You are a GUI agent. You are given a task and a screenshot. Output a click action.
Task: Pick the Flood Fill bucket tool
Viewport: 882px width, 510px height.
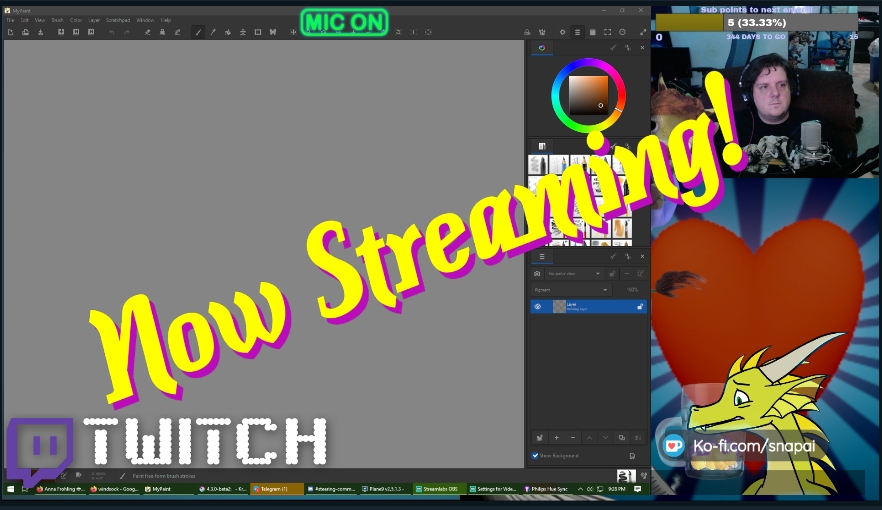[x=228, y=32]
